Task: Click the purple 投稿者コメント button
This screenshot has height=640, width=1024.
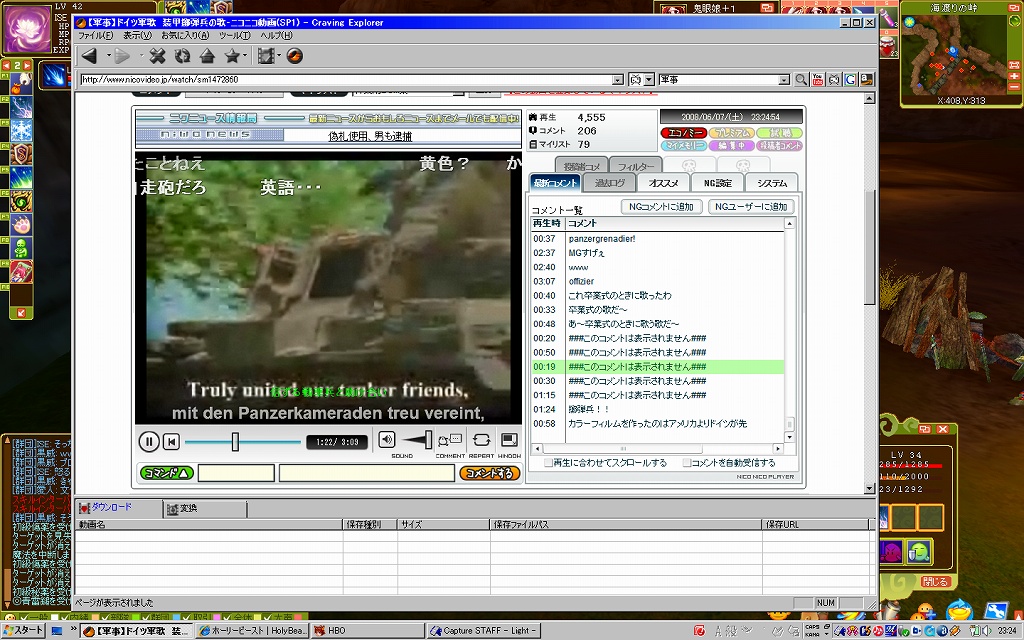Action: tap(780, 146)
